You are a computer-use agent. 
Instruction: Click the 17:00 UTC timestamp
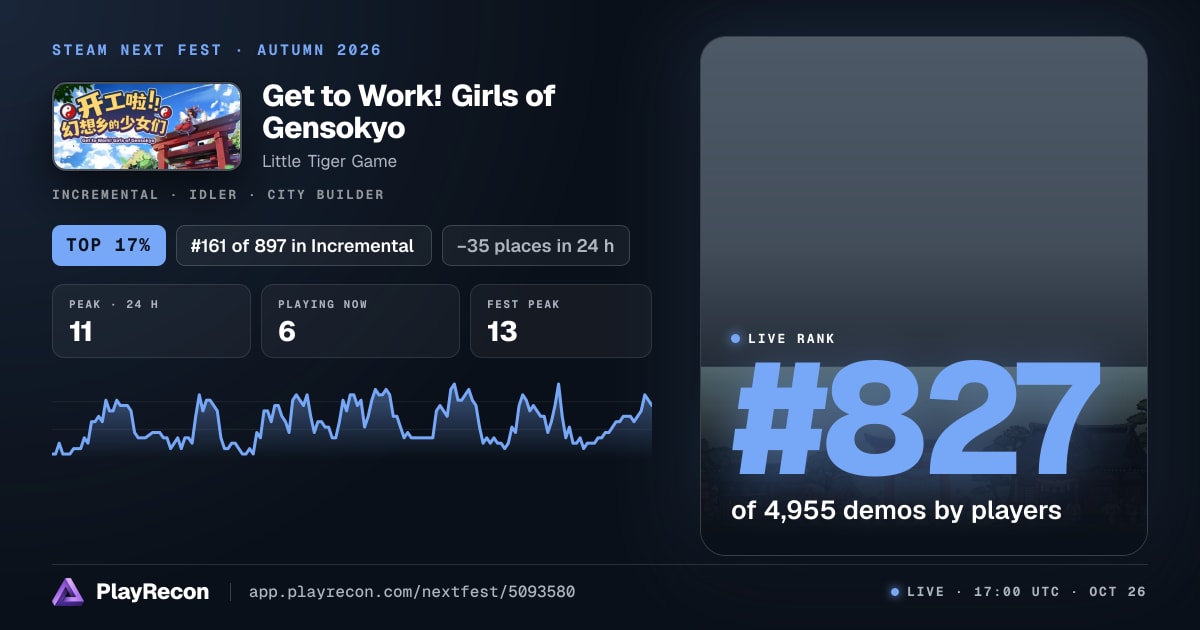click(1018, 592)
